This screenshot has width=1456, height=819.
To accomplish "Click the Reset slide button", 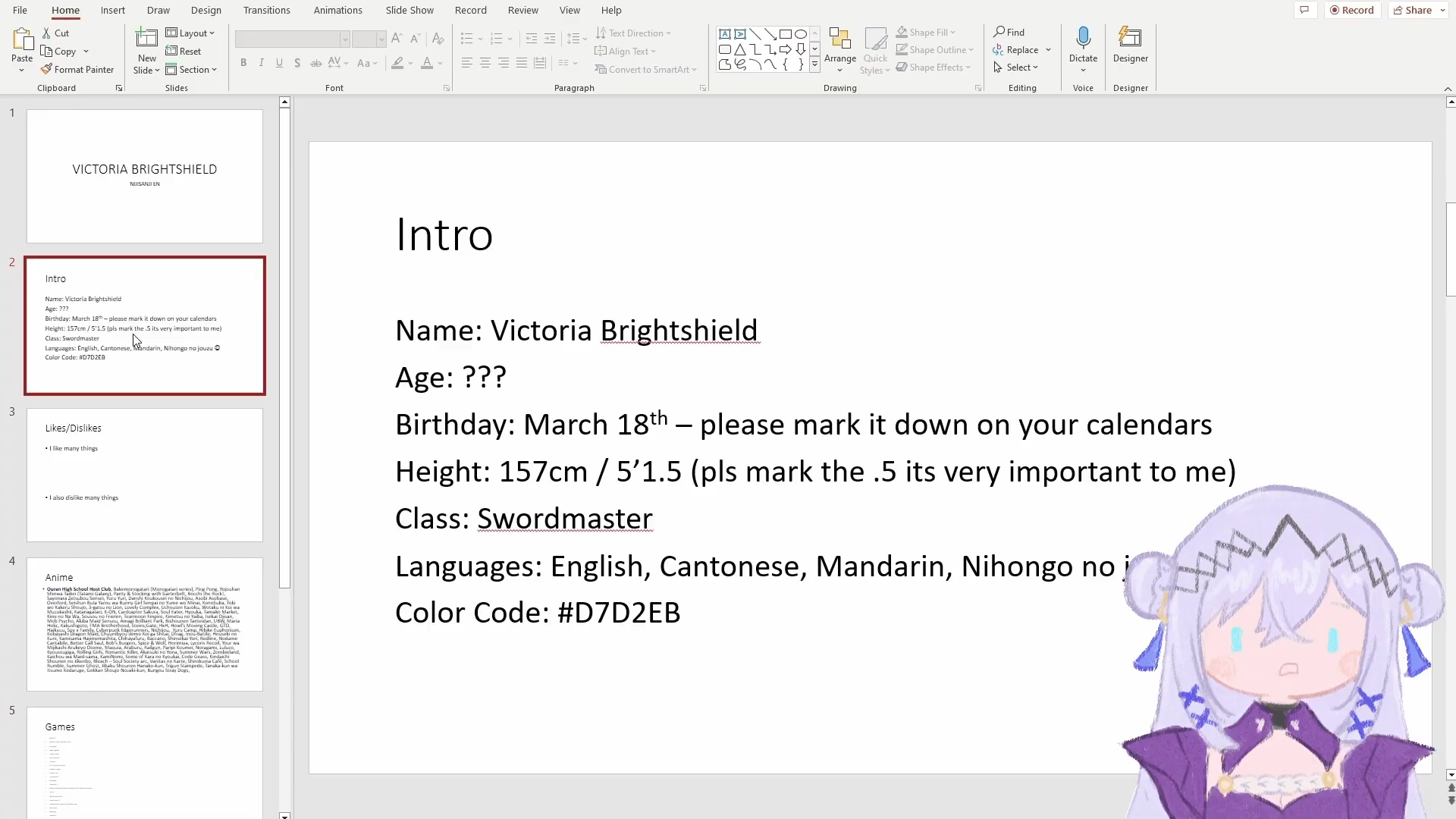I will [x=184, y=52].
